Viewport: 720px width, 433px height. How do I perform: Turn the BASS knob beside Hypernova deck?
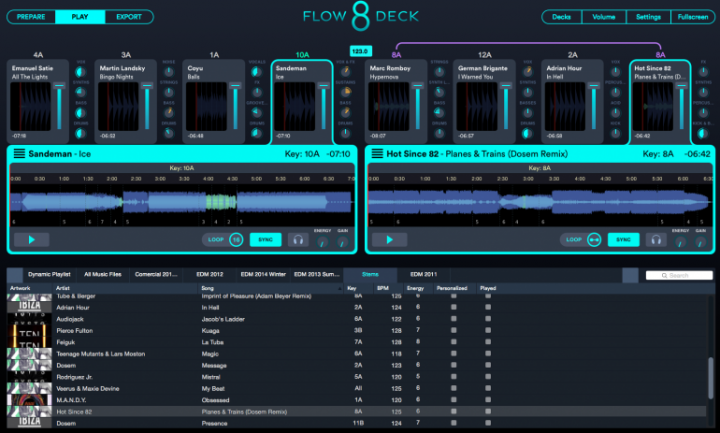click(x=439, y=113)
